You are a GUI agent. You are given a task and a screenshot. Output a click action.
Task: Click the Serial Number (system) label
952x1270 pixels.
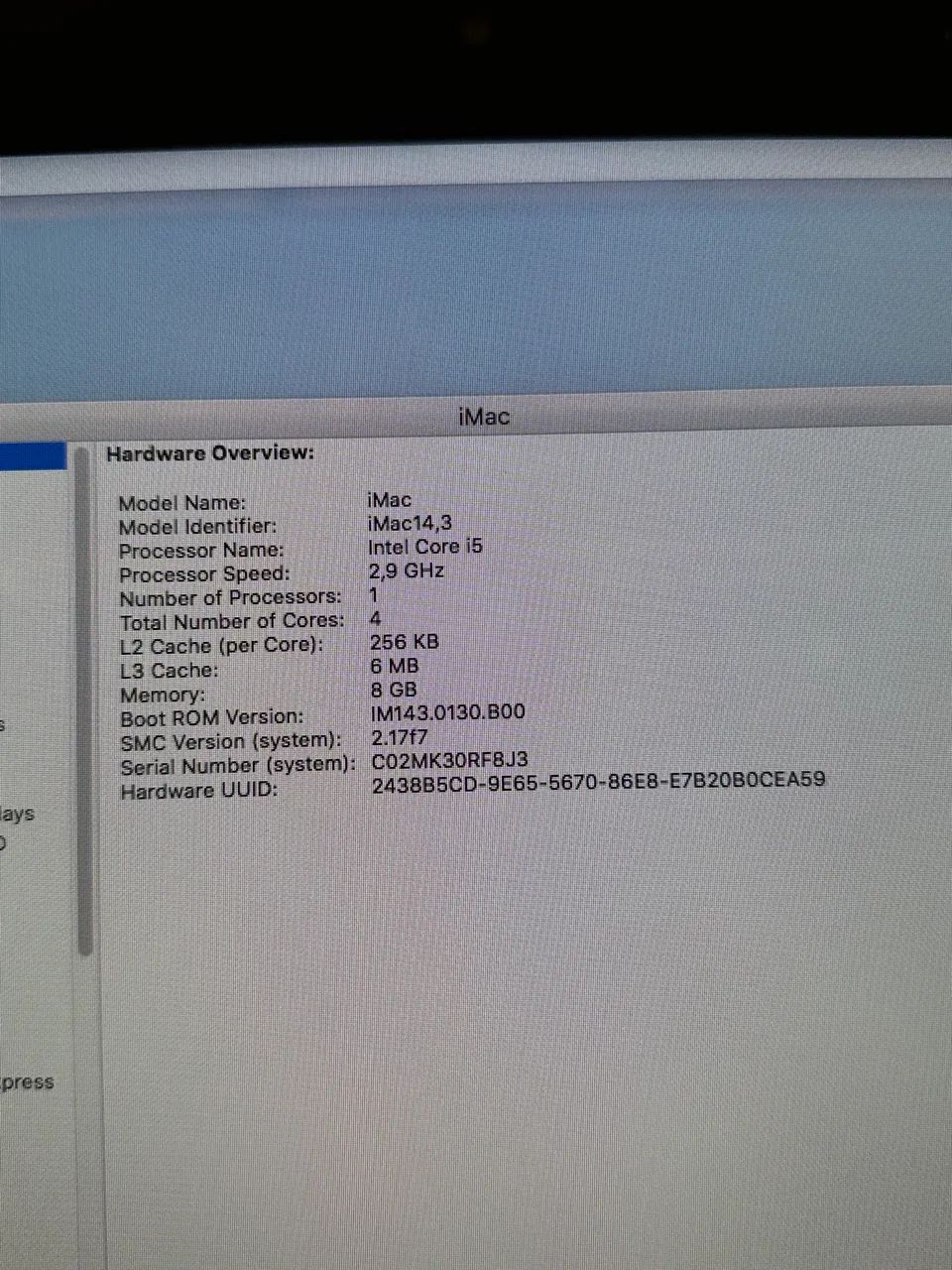point(238,767)
